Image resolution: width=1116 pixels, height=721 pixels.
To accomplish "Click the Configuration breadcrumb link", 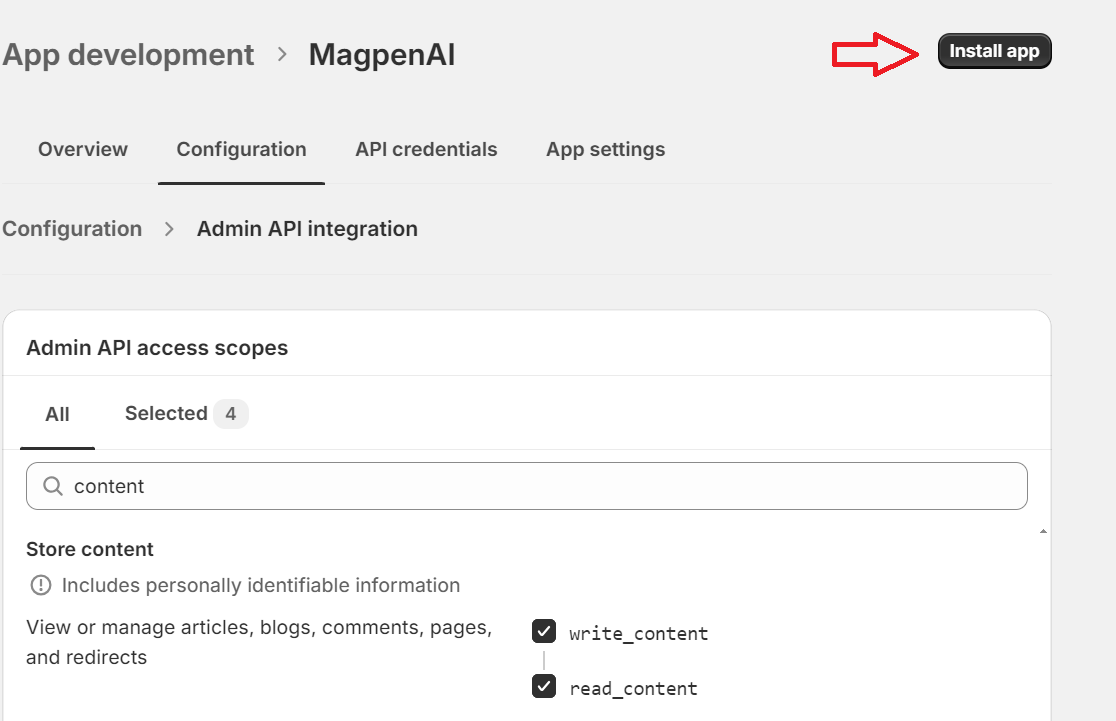I will (72, 229).
